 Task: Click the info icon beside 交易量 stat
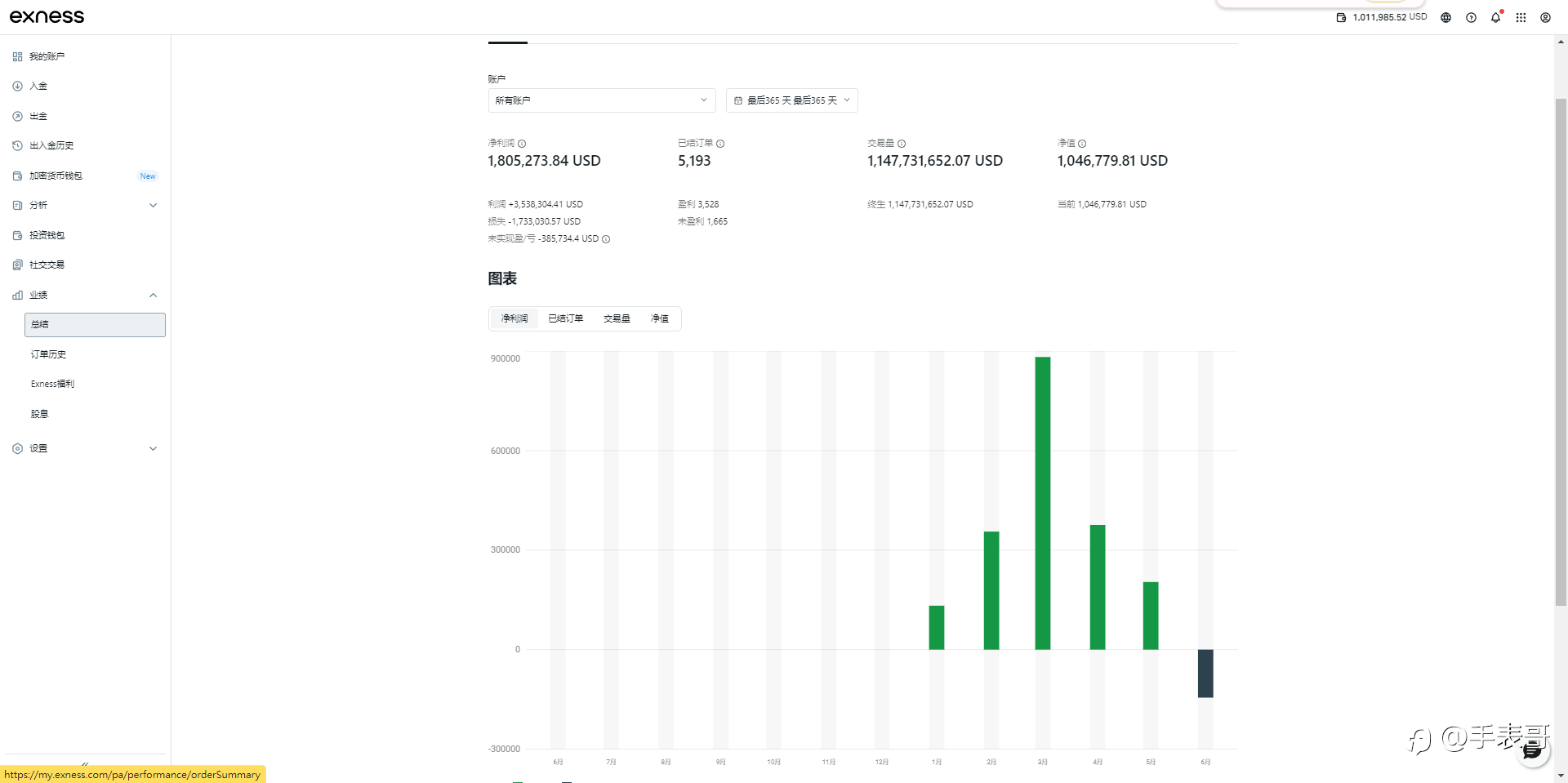pyautogui.click(x=902, y=144)
